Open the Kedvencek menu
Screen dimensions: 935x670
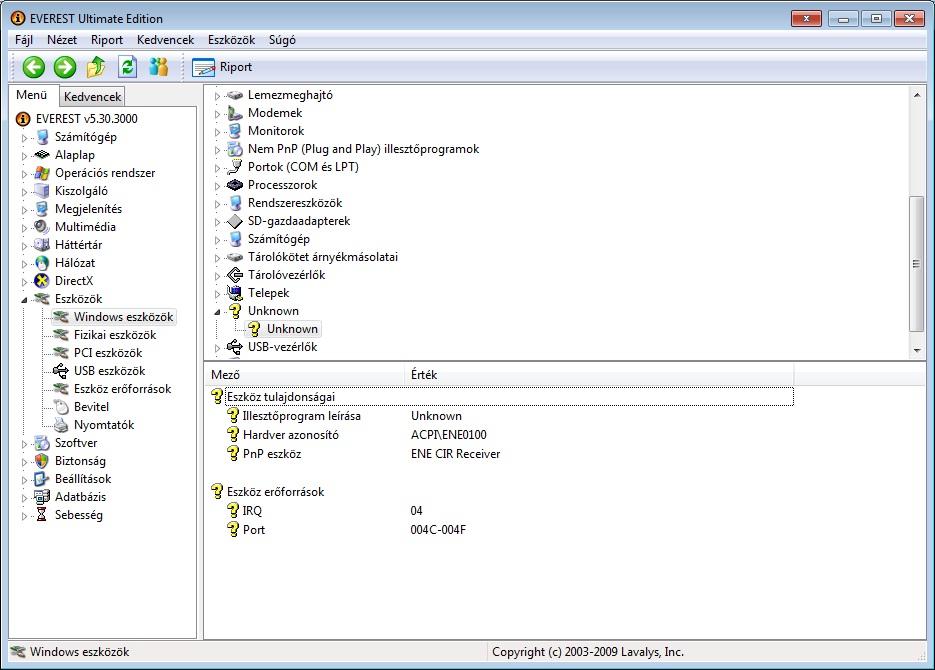coord(165,40)
